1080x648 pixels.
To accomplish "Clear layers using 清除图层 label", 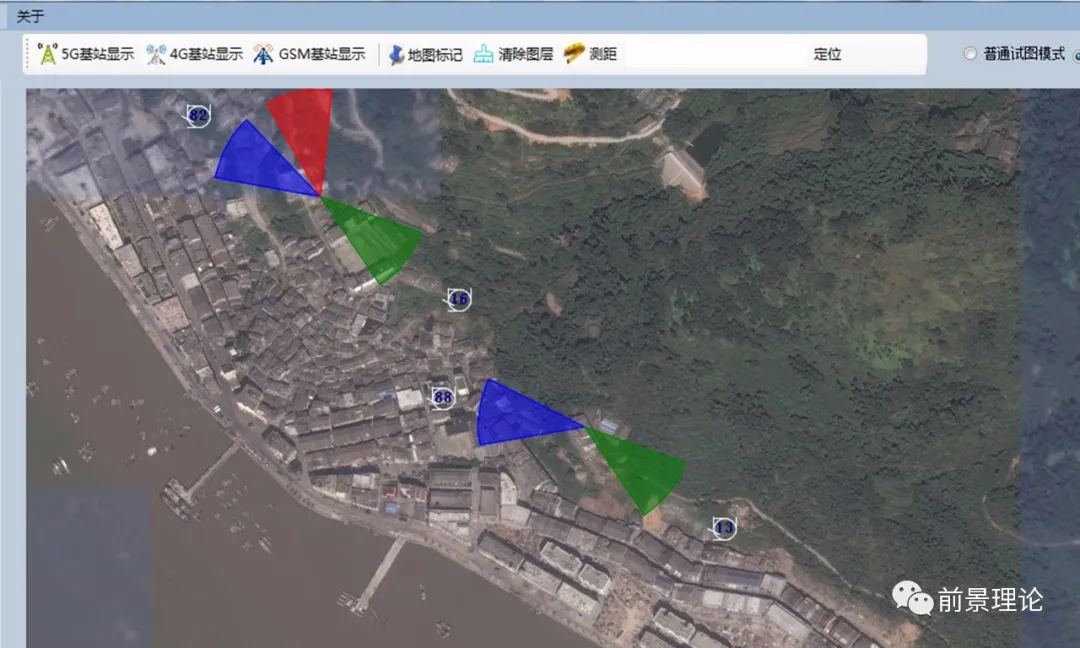I will pos(526,54).
